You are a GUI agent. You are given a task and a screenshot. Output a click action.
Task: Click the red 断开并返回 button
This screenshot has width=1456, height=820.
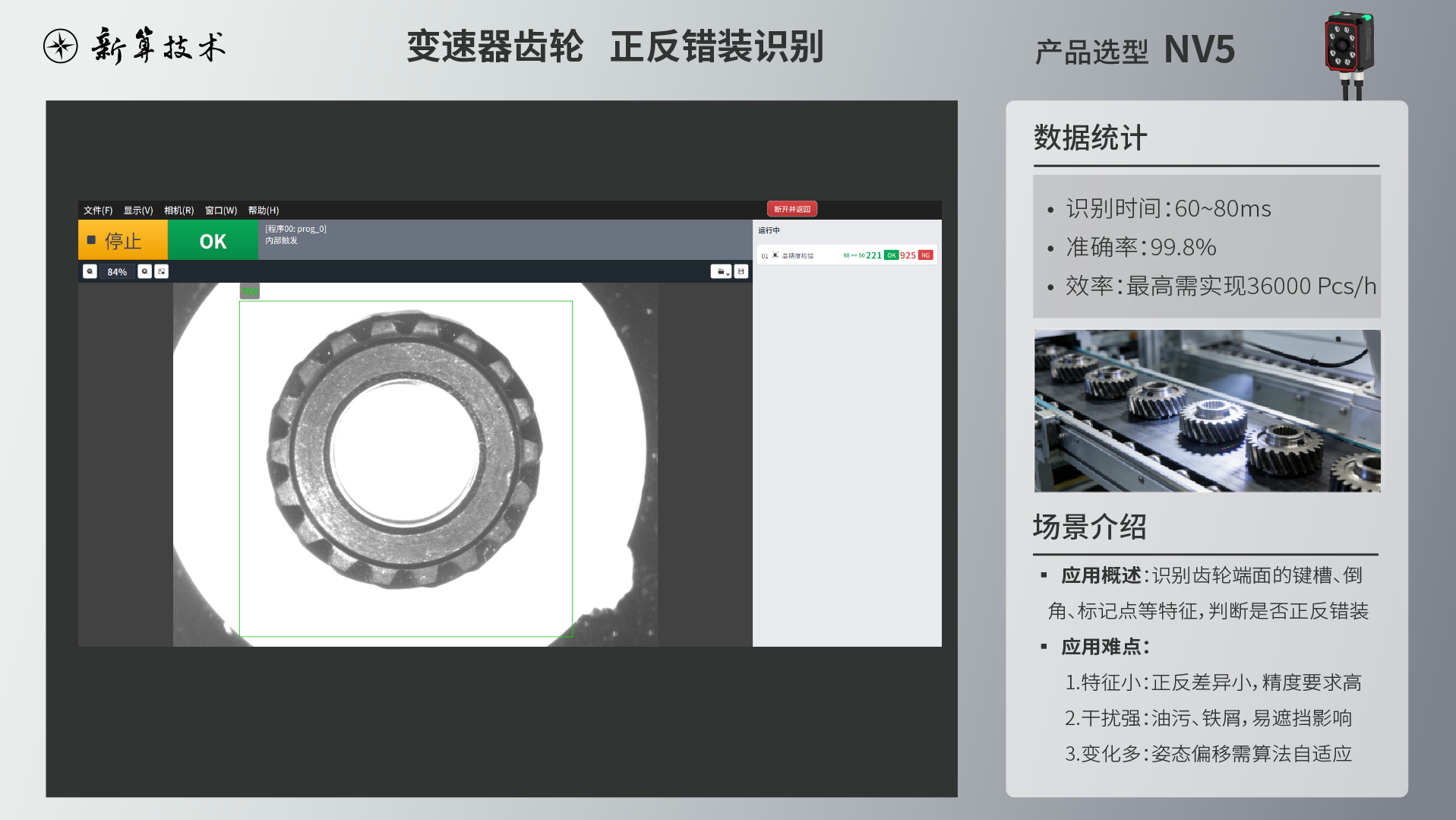pyautogui.click(x=792, y=209)
